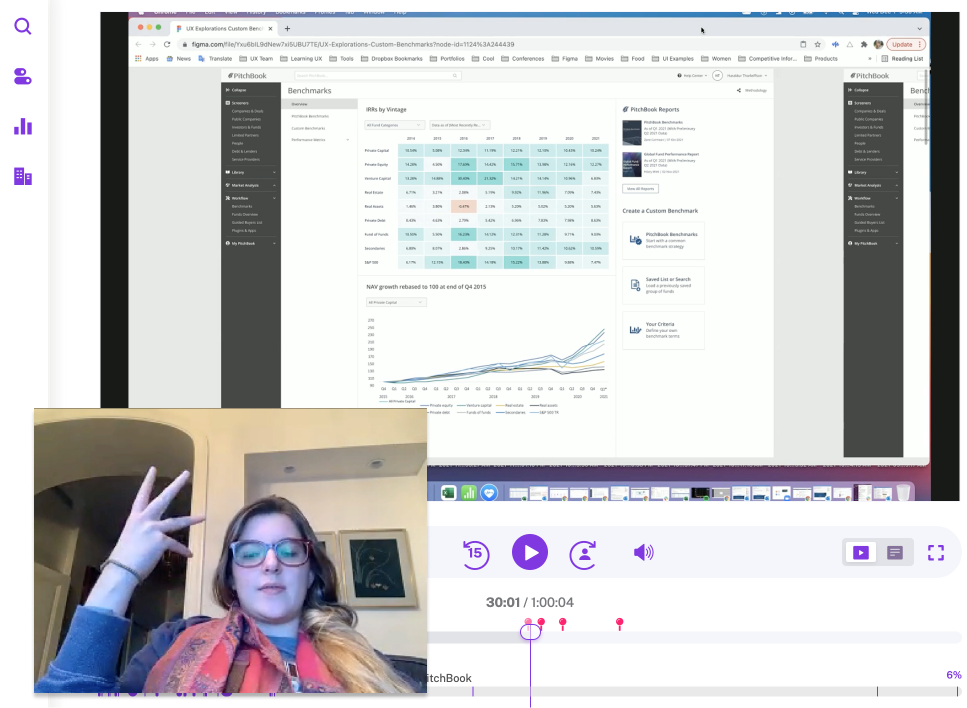Enter fullscreen mode
The image size is (967, 708).
click(x=936, y=553)
